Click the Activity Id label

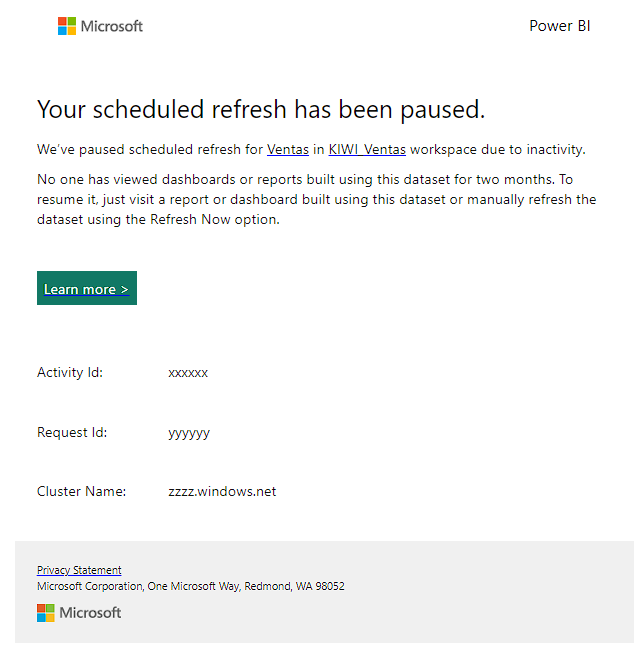[x=70, y=372]
